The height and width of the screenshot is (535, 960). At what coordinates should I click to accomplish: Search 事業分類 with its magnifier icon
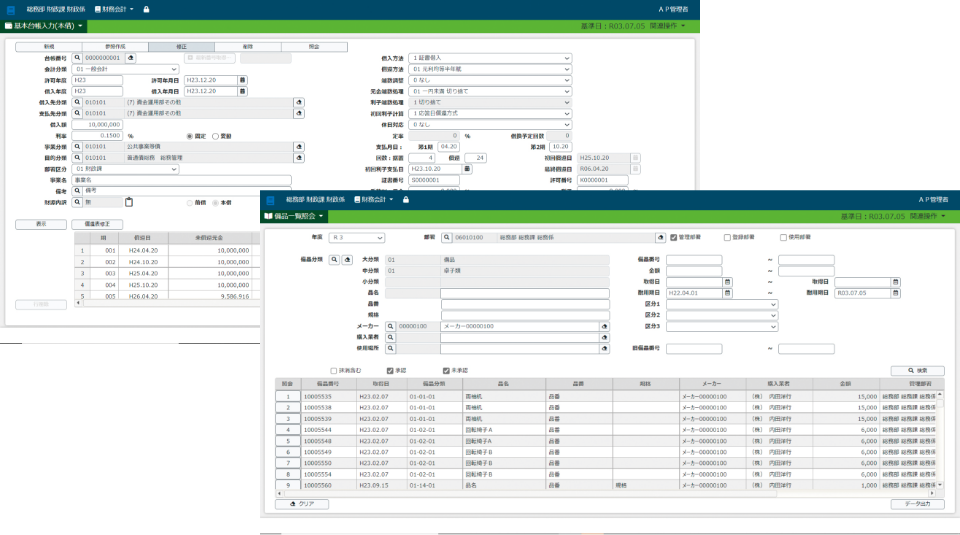[x=77, y=147]
